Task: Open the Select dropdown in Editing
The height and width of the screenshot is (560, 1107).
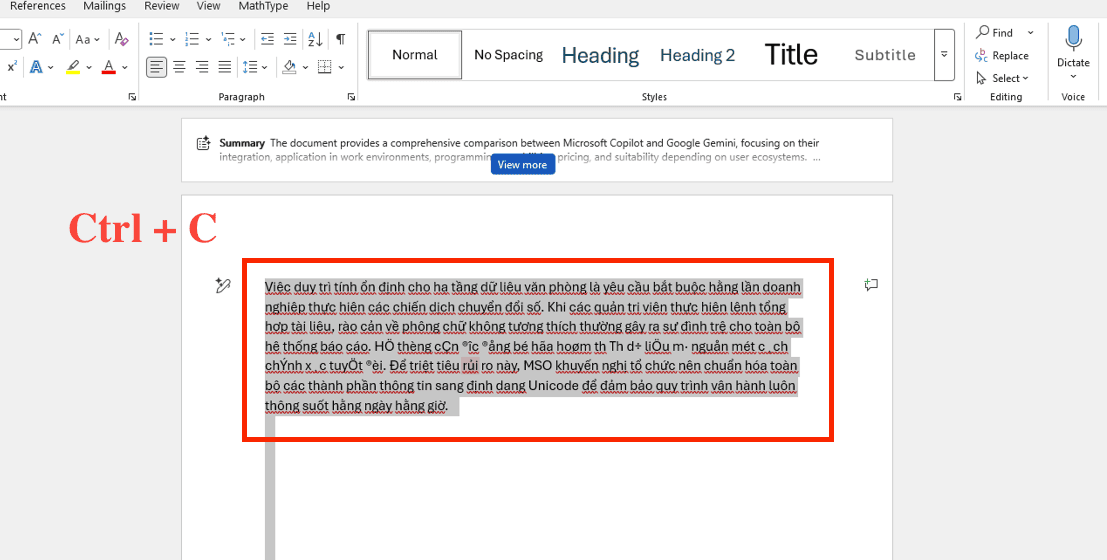Action: coord(1003,78)
